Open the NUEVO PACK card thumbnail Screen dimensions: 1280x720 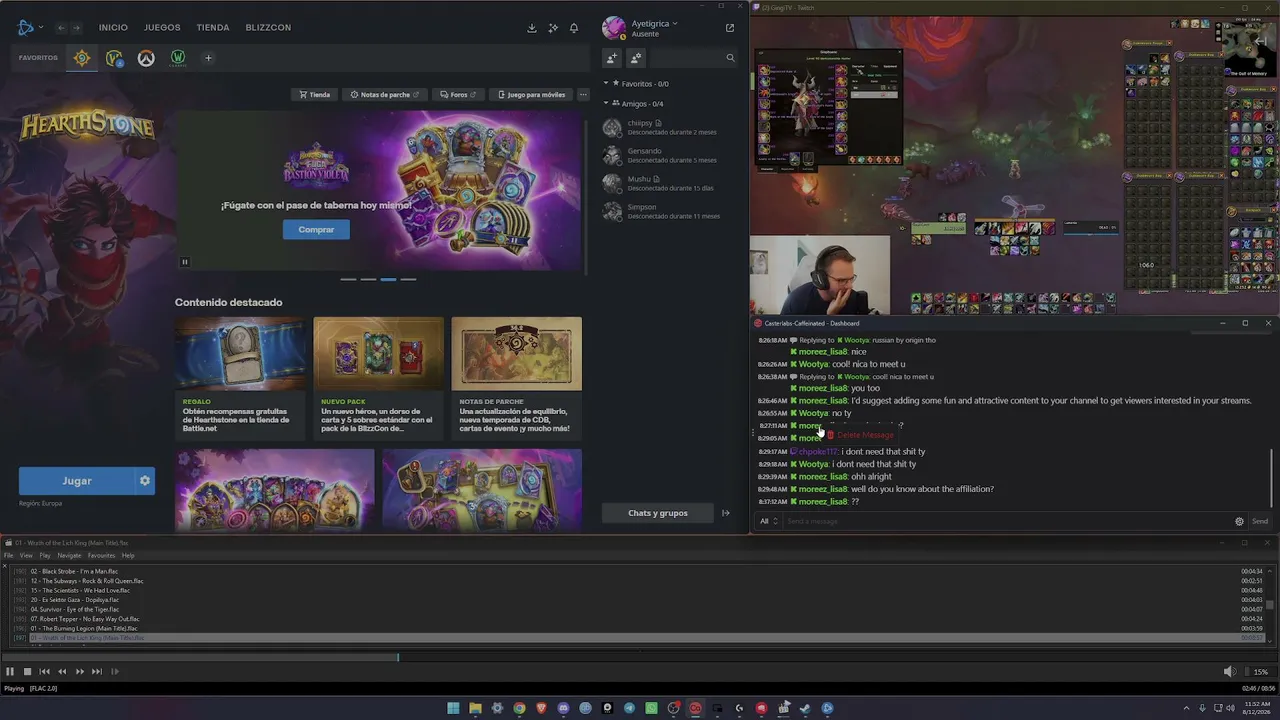coord(378,354)
